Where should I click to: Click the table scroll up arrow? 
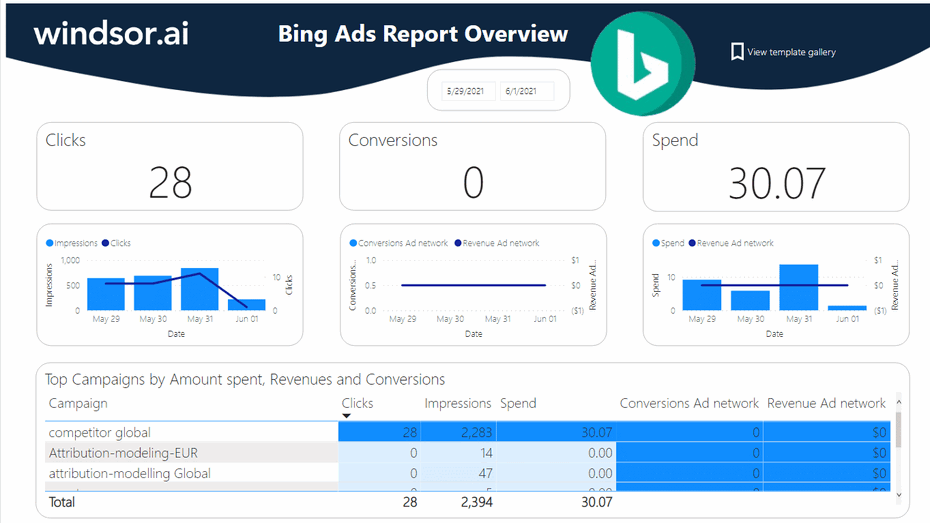click(x=899, y=401)
